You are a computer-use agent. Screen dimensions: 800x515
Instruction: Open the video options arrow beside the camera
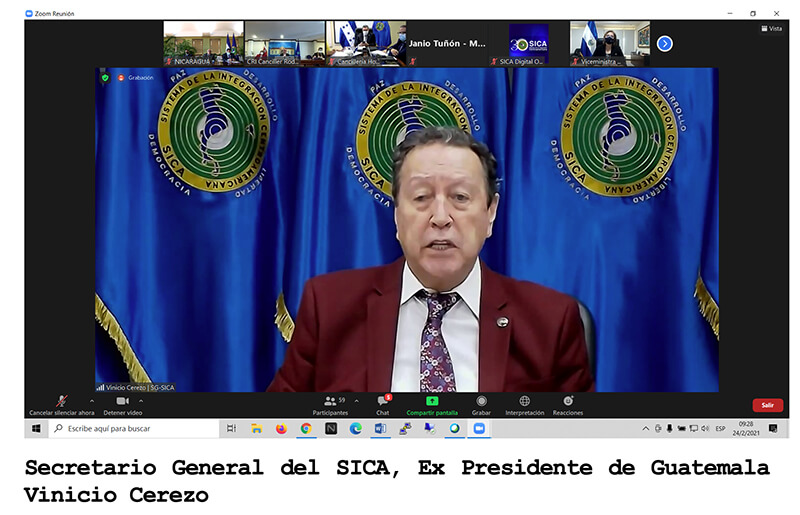(141, 401)
